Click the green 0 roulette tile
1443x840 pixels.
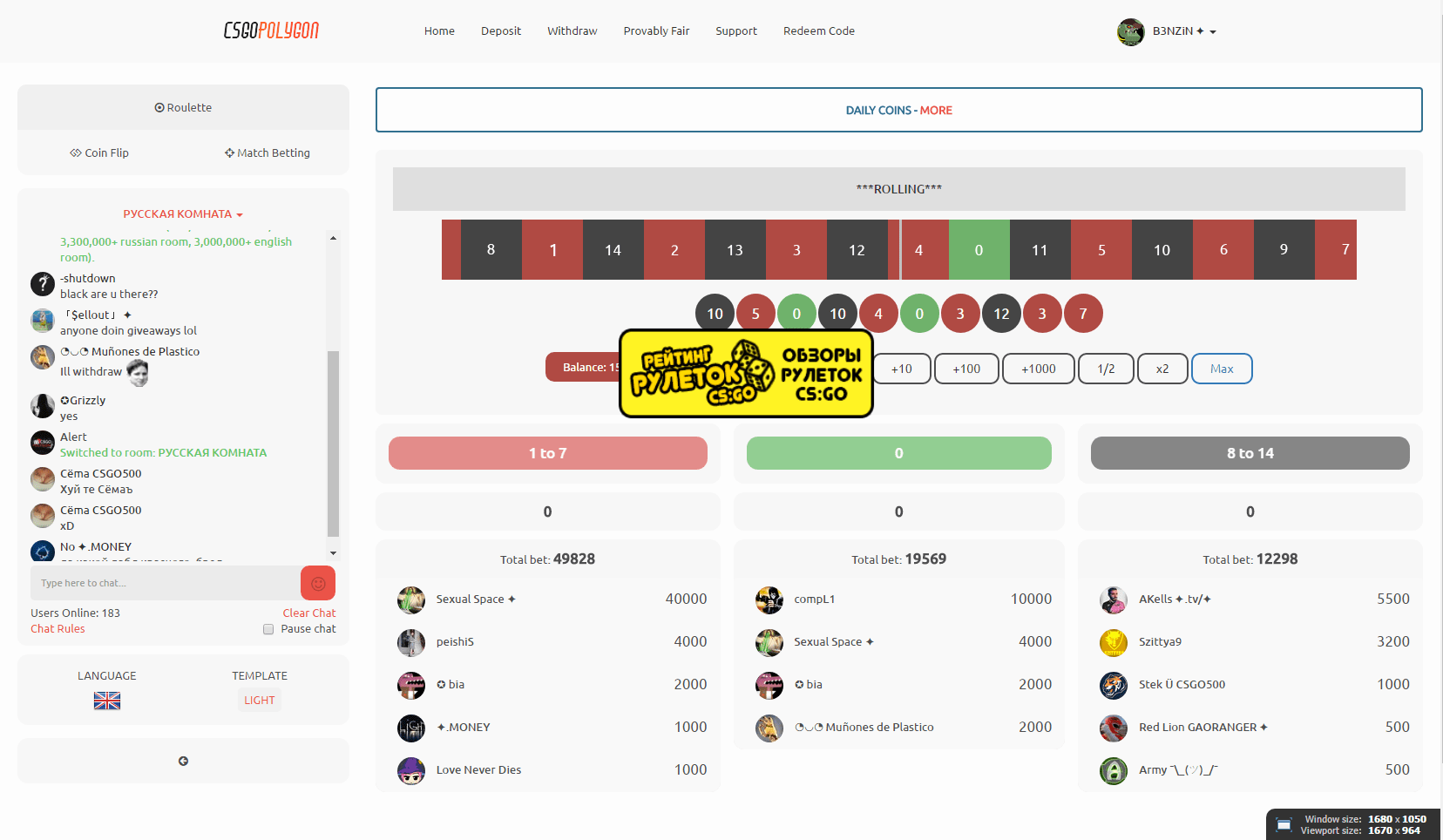(x=979, y=250)
